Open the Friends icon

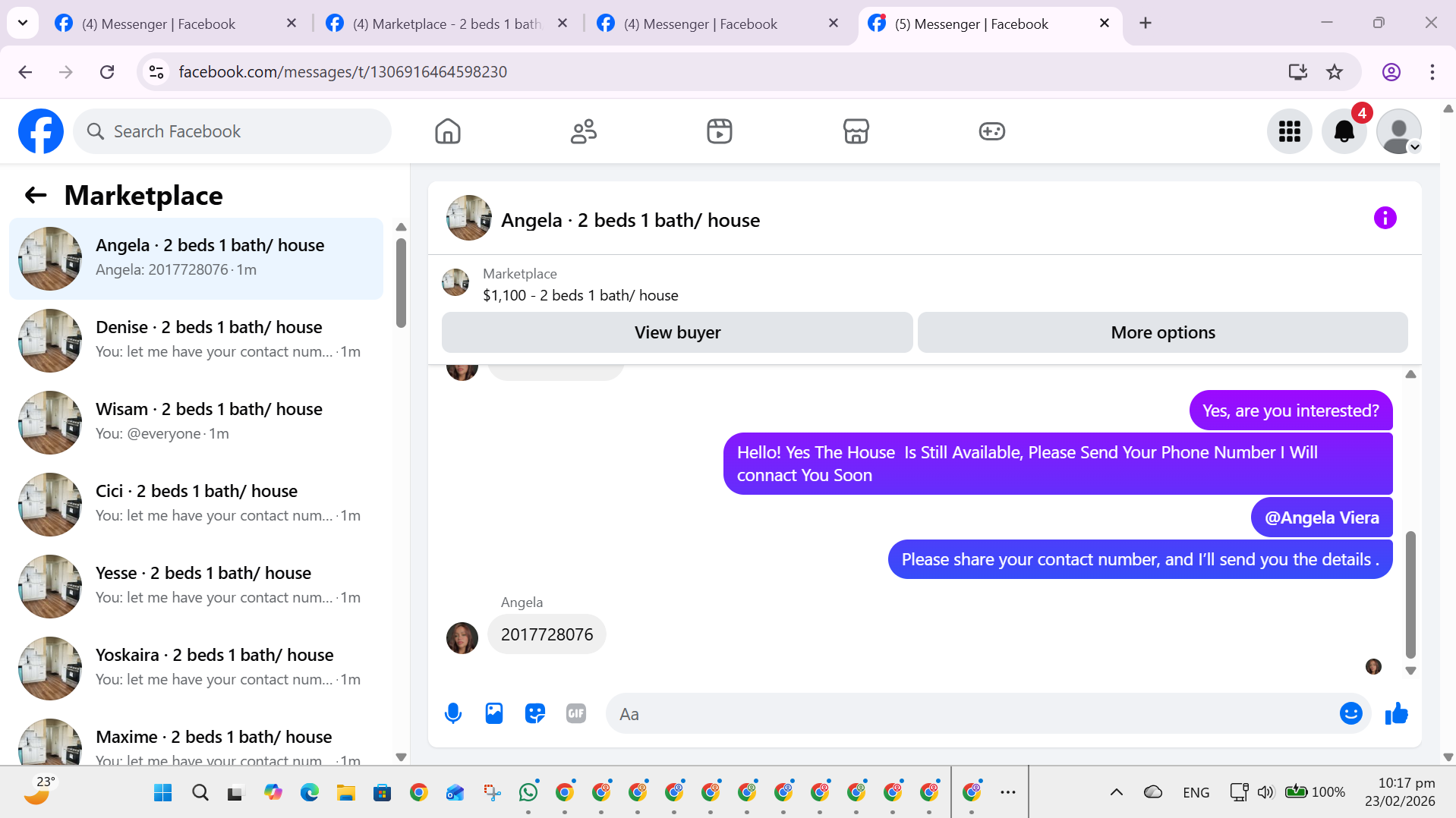583,131
